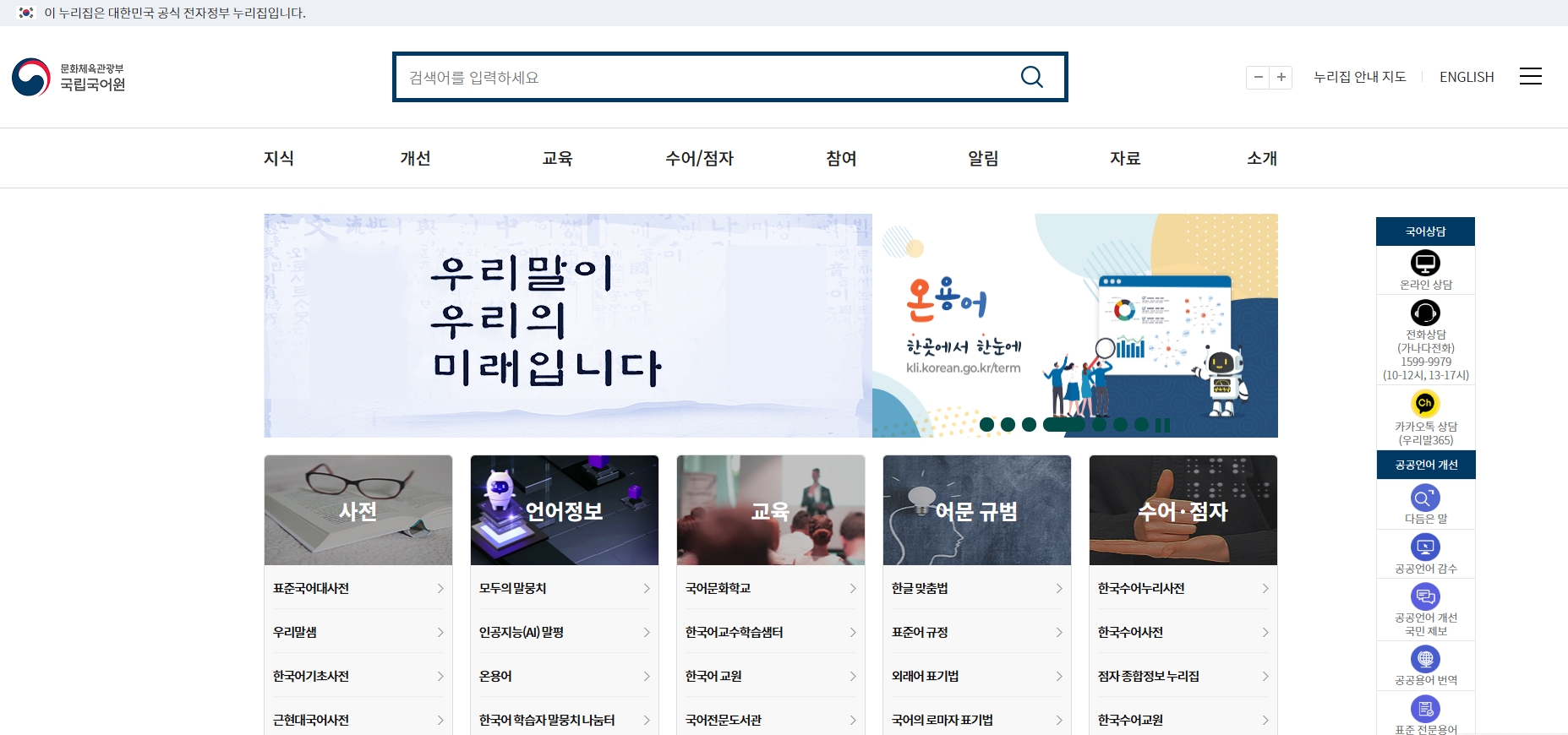Click the chevron beside 한글 맞춤법

(1059, 588)
